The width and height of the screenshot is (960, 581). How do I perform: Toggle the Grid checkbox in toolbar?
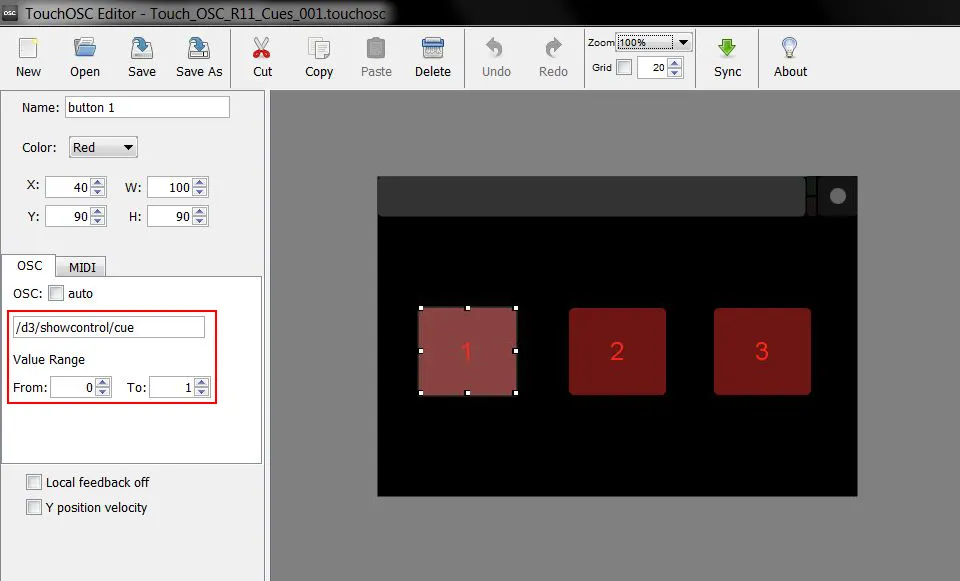coord(624,68)
